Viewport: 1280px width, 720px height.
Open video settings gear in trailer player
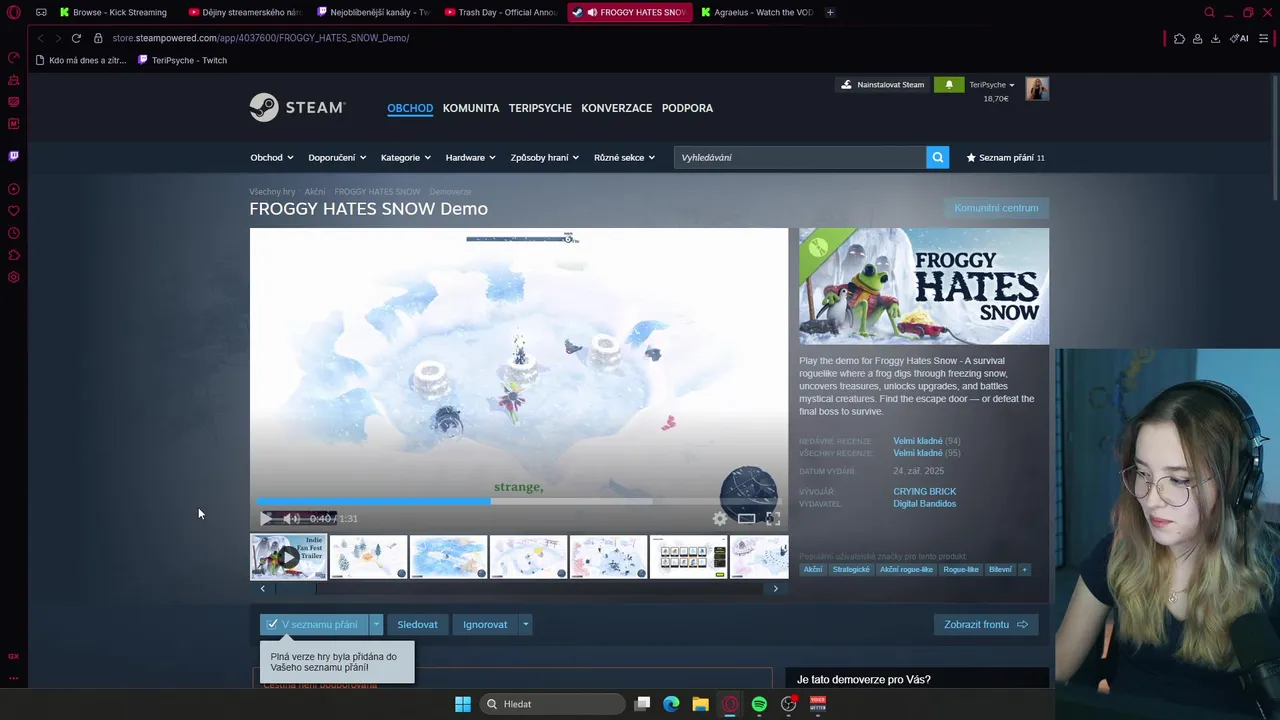point(720,518)
